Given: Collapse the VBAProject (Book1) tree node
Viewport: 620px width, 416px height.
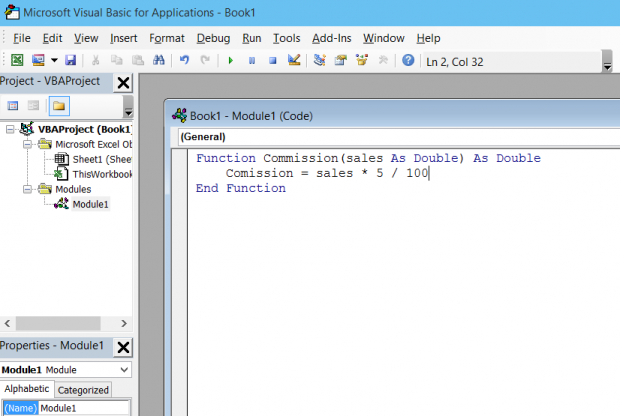Looking at the screenshot, I should click(x=10, y=129).
